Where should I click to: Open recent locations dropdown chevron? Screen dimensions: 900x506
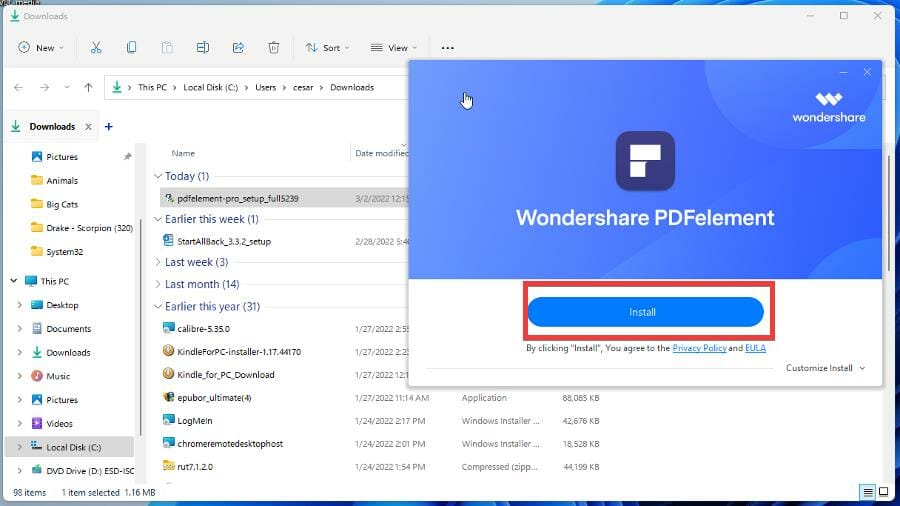click(x=67, y=87)
